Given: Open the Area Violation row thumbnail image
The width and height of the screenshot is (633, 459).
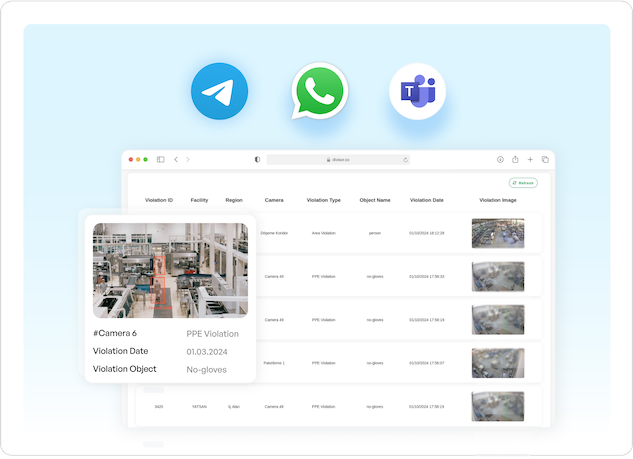Looking at the screenshot, I should click(497, 233).
